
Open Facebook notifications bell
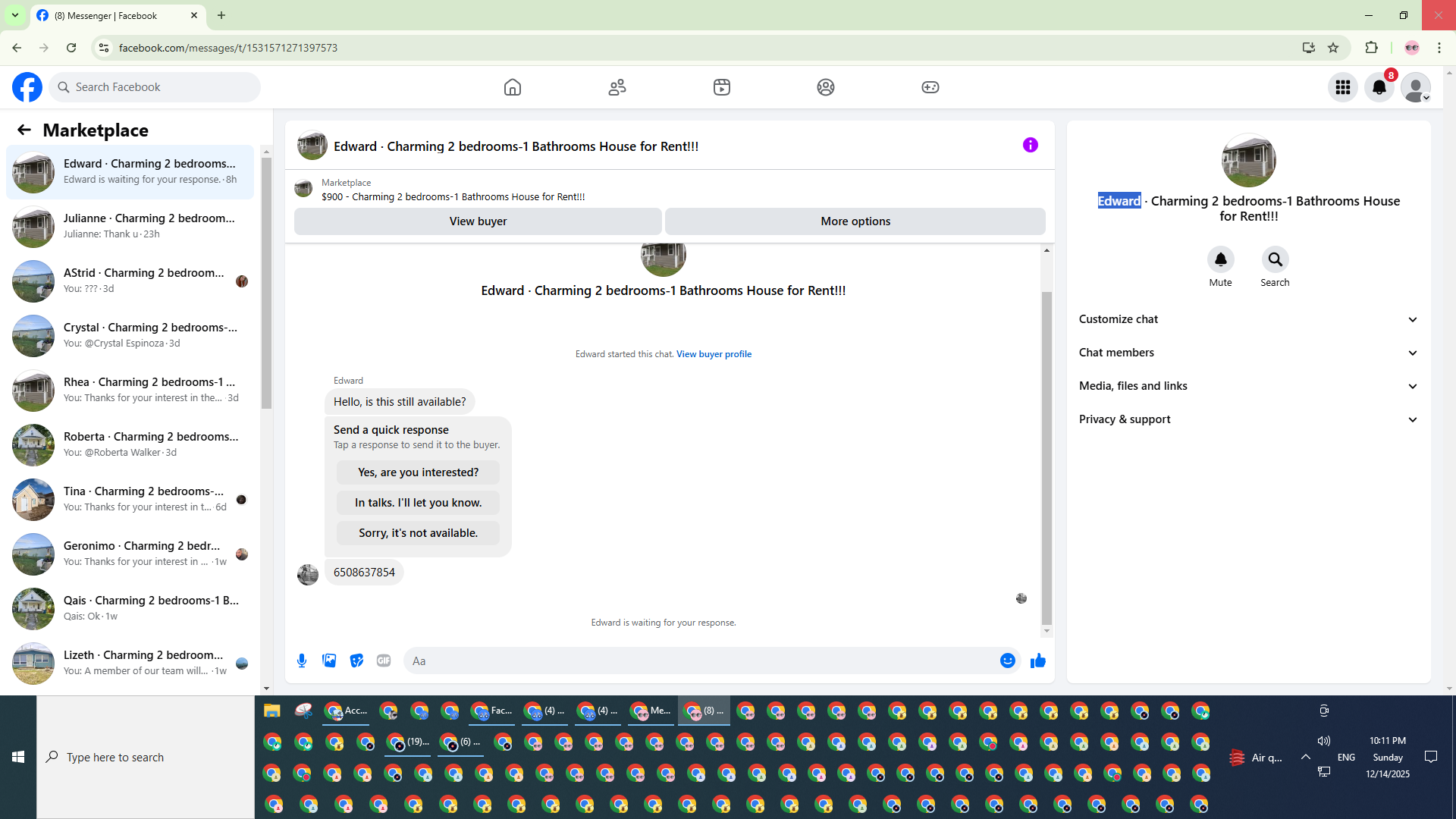[1379, 87]
